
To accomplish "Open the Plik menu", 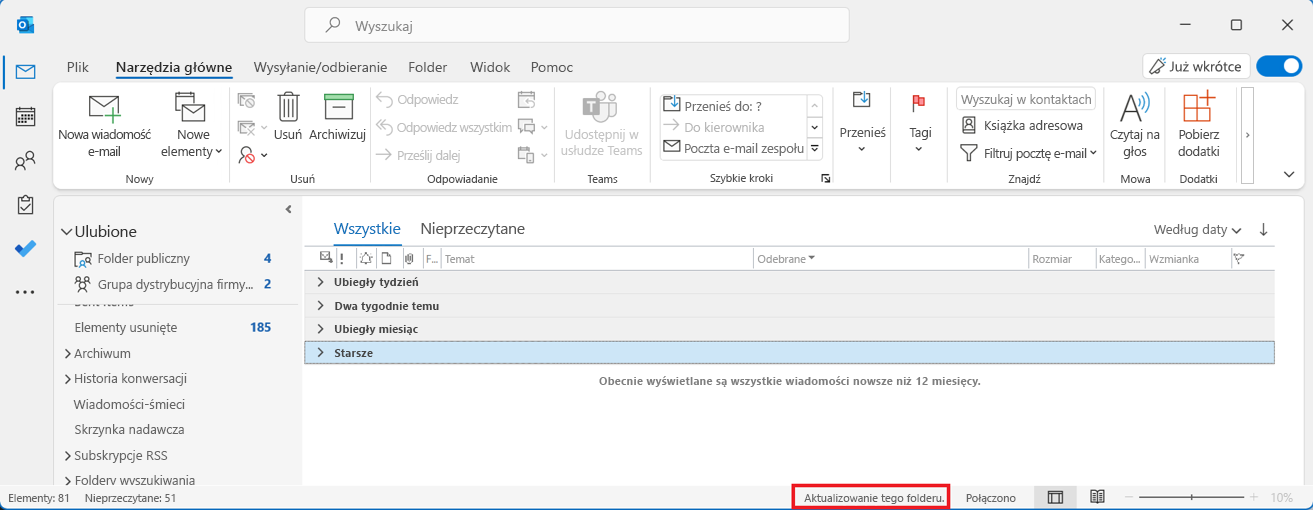I will 78,67.
